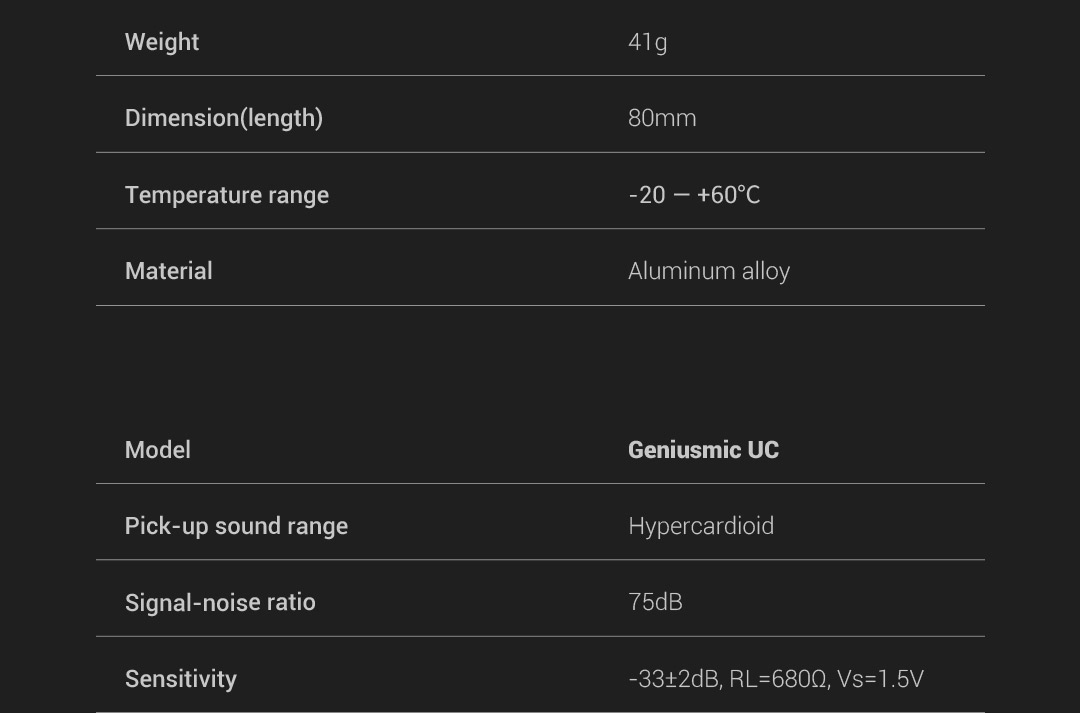Click the Dimension(length) label

(224, 118)
